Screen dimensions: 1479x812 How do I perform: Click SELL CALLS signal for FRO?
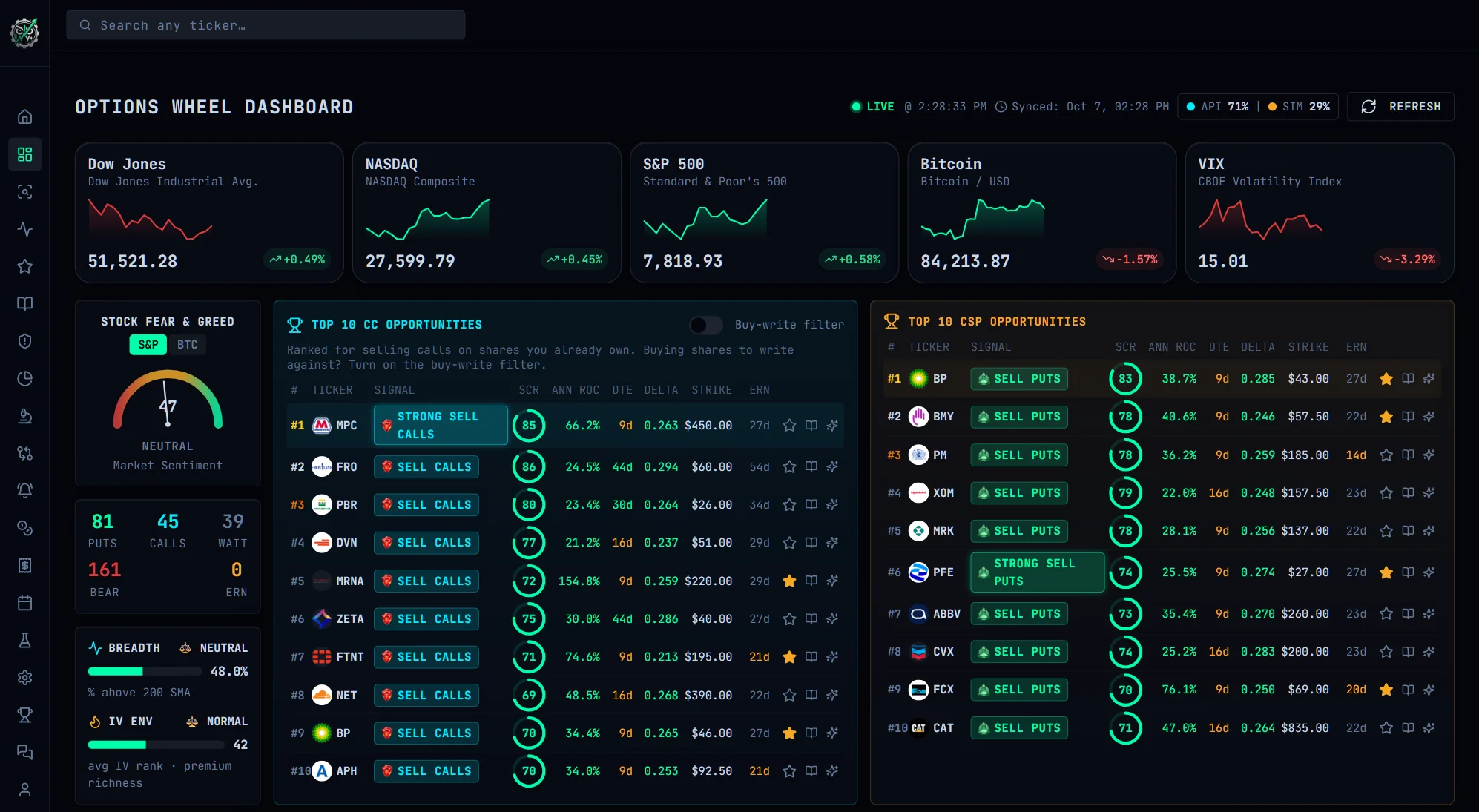click(x=426, y=467)
